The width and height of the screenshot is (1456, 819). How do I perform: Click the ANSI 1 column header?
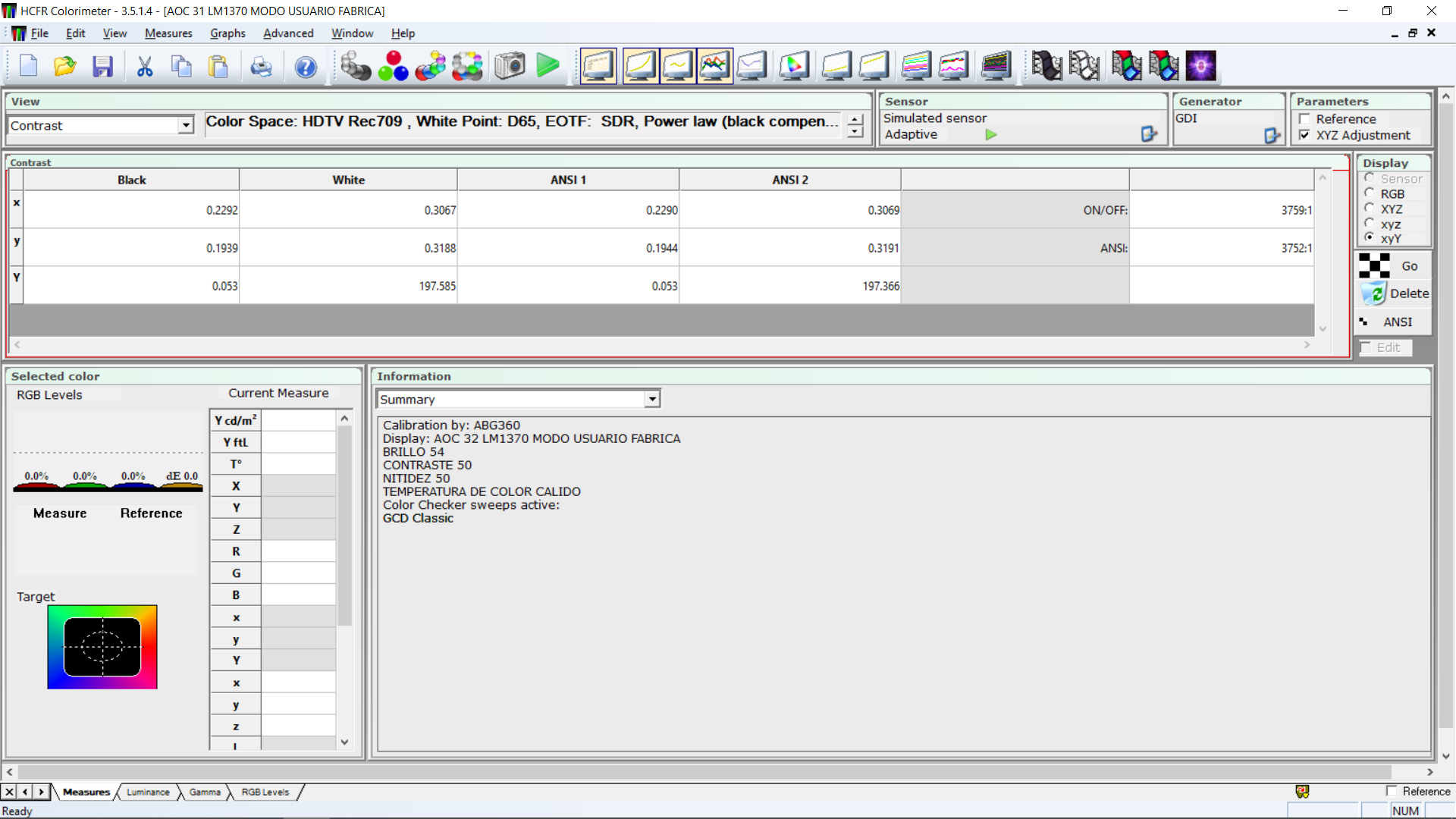click(568, 180)
